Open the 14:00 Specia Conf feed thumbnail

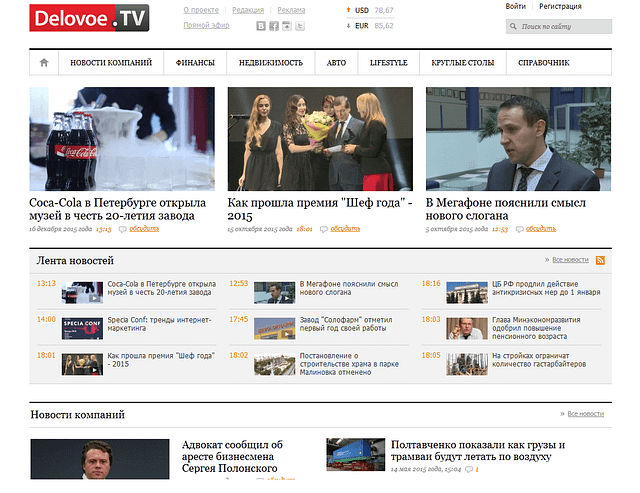pyautogui.click(x=82, y=329)
